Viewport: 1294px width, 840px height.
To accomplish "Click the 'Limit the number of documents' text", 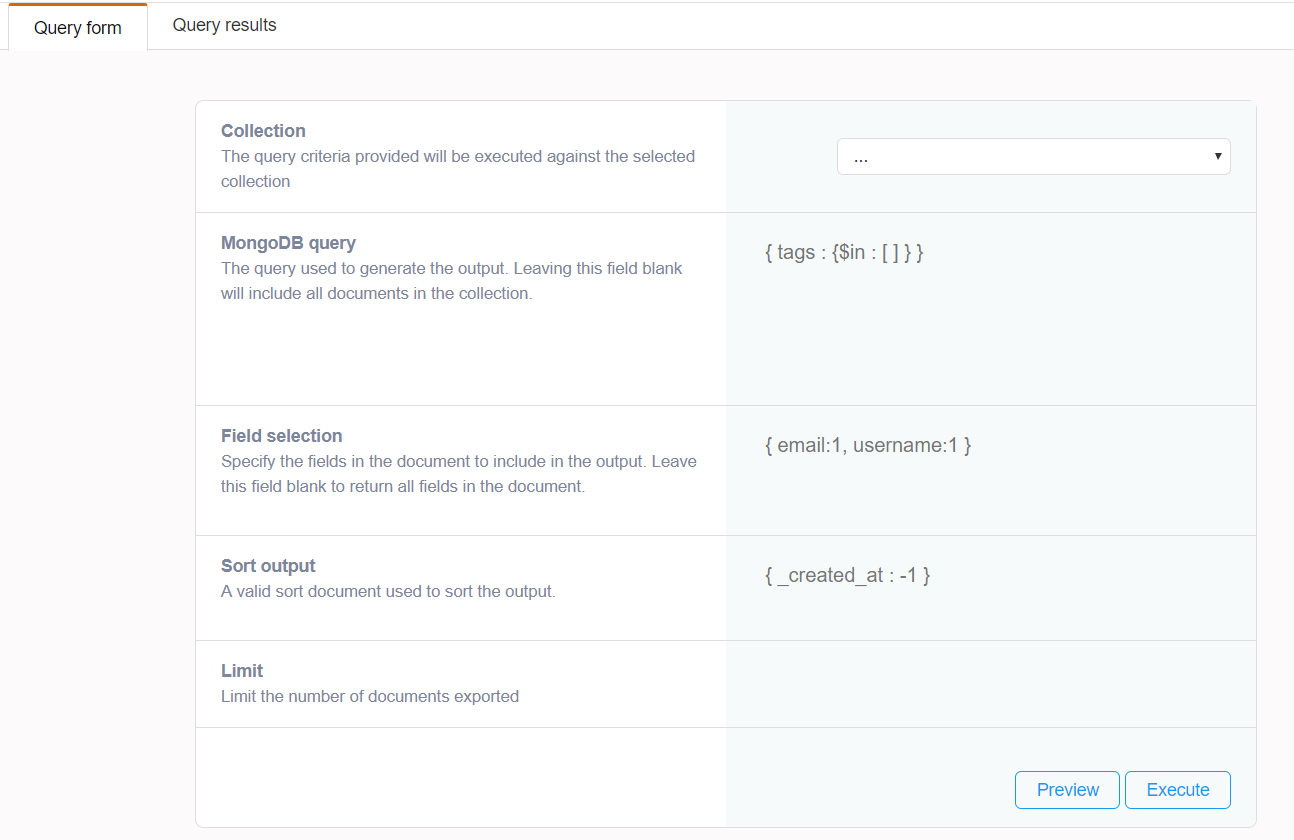I will 369,697.
